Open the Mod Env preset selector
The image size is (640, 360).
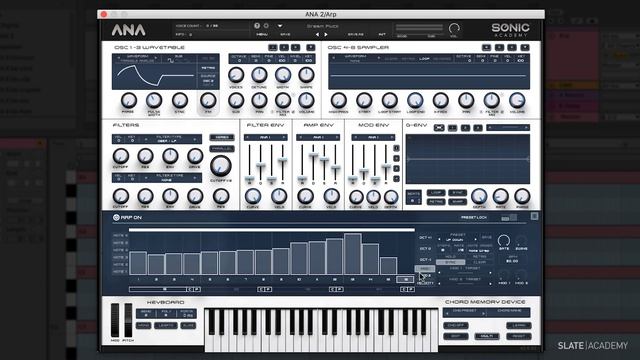point(373,138)
